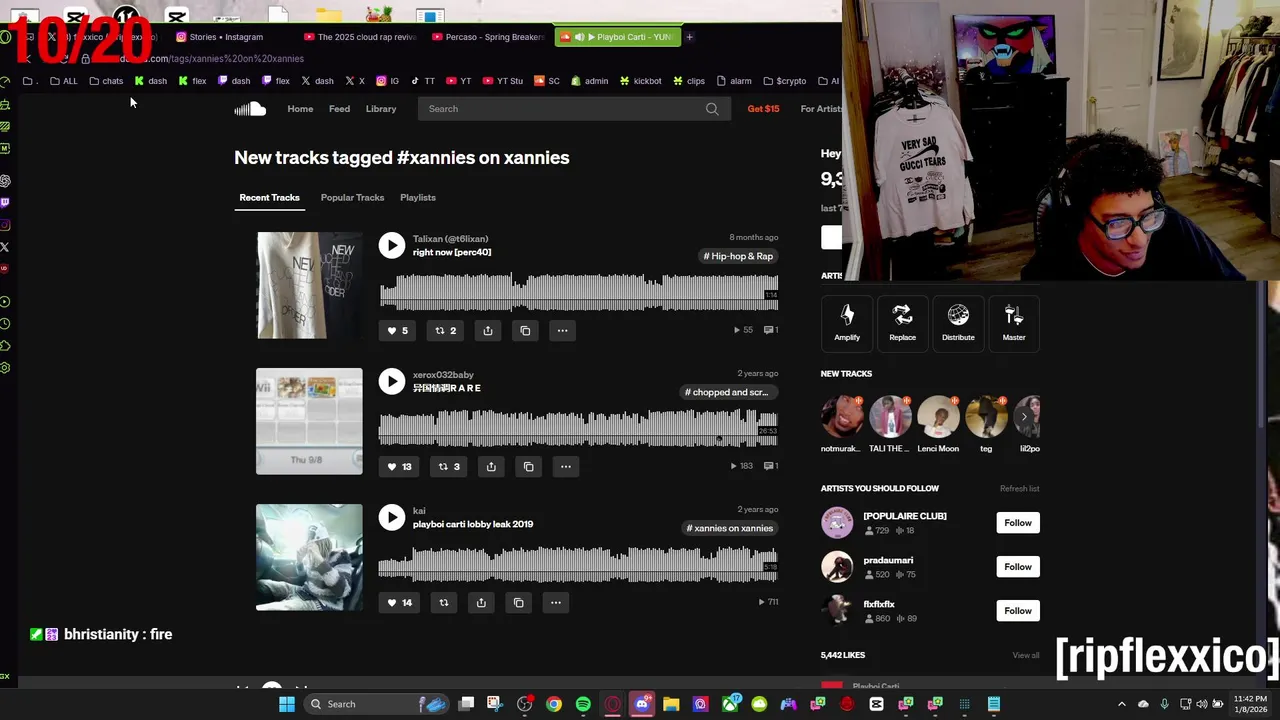
Task: Open the '$crypto' bookmark folder
Action: [x=784, y=81]
